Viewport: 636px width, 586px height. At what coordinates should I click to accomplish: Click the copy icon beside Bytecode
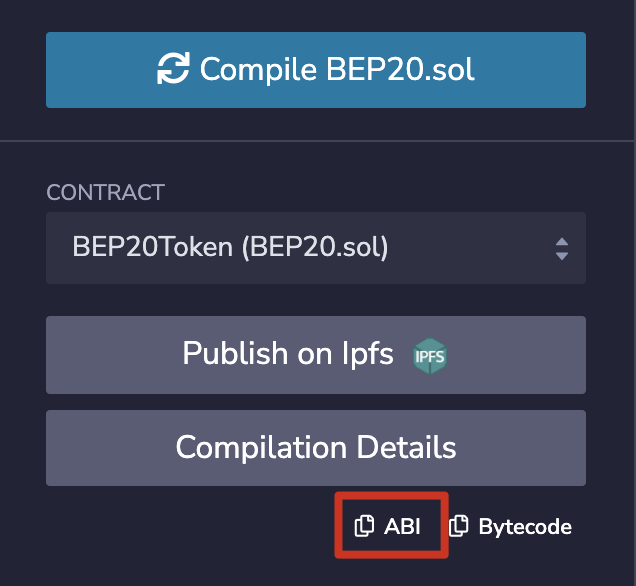click(x=458, y=526)
